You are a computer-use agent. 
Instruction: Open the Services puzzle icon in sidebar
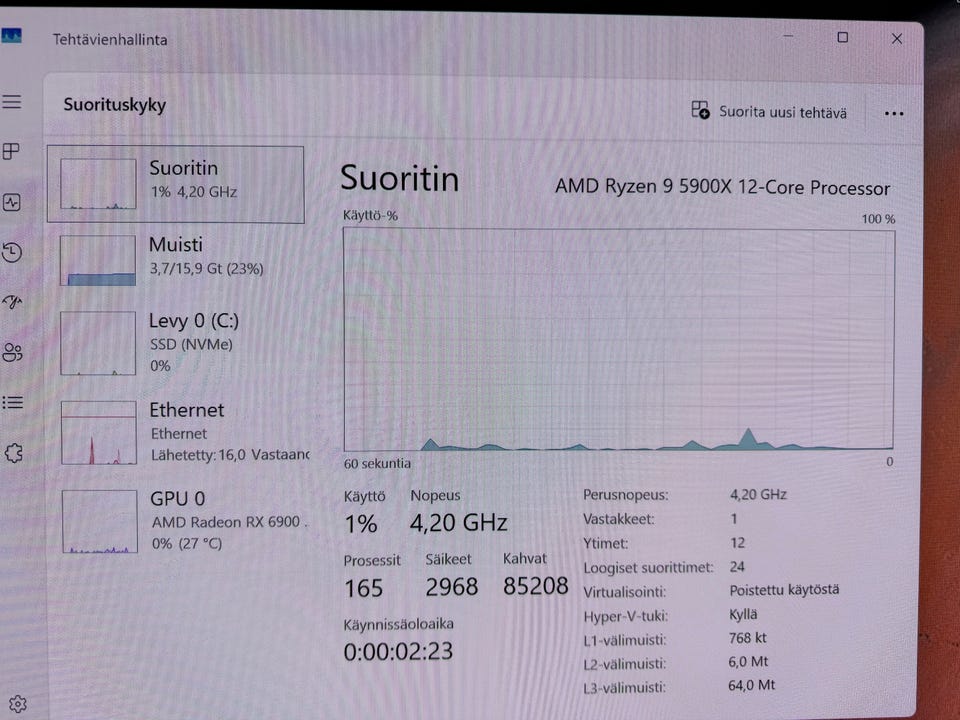point(13,453)
